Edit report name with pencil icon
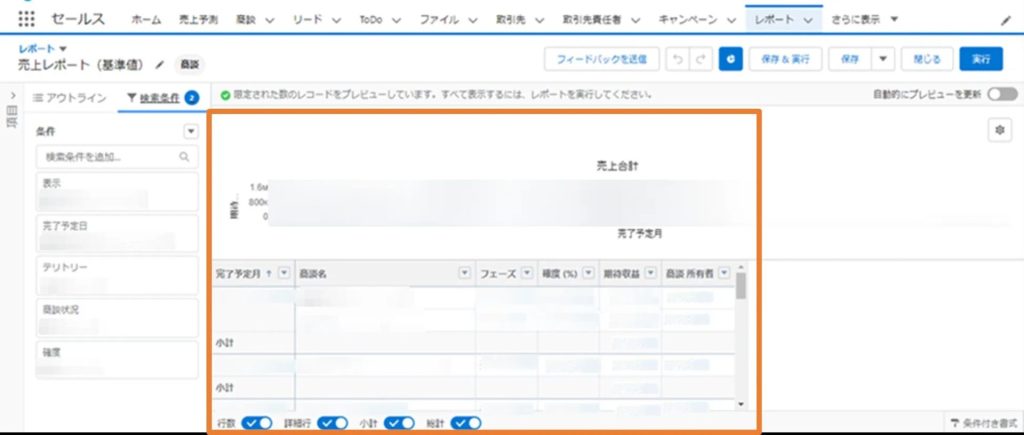The height and width of the screenshot is (435, 1024). (159, 65)
